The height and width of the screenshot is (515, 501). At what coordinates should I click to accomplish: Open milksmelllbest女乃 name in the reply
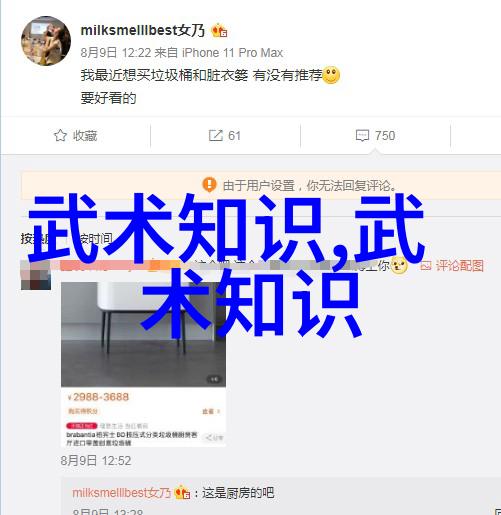pos(122,493)
